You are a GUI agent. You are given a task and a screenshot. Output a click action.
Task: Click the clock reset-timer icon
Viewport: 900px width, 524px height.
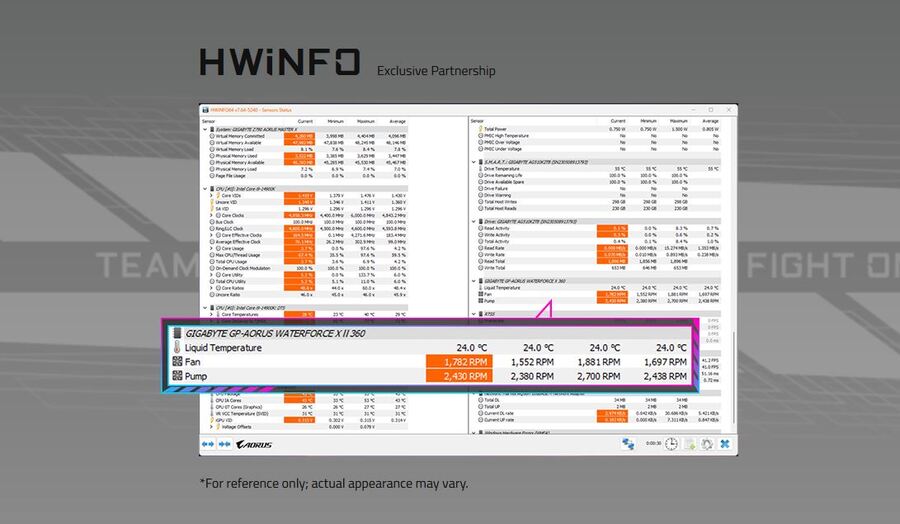pos(671,444)
